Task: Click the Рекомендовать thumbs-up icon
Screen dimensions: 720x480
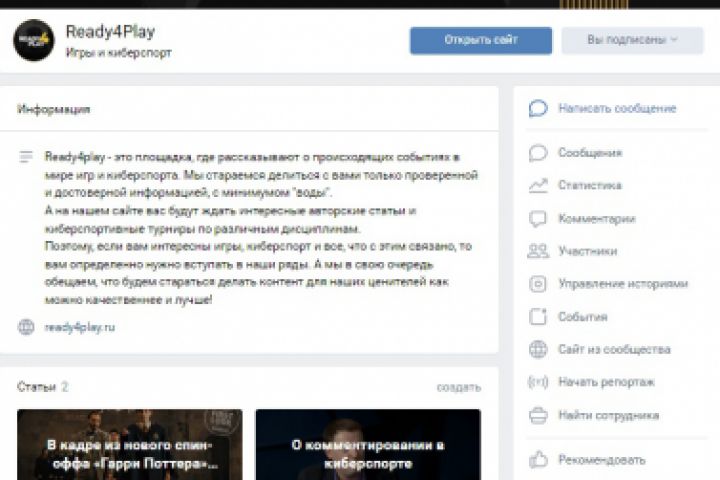Action: coord(538,459)
